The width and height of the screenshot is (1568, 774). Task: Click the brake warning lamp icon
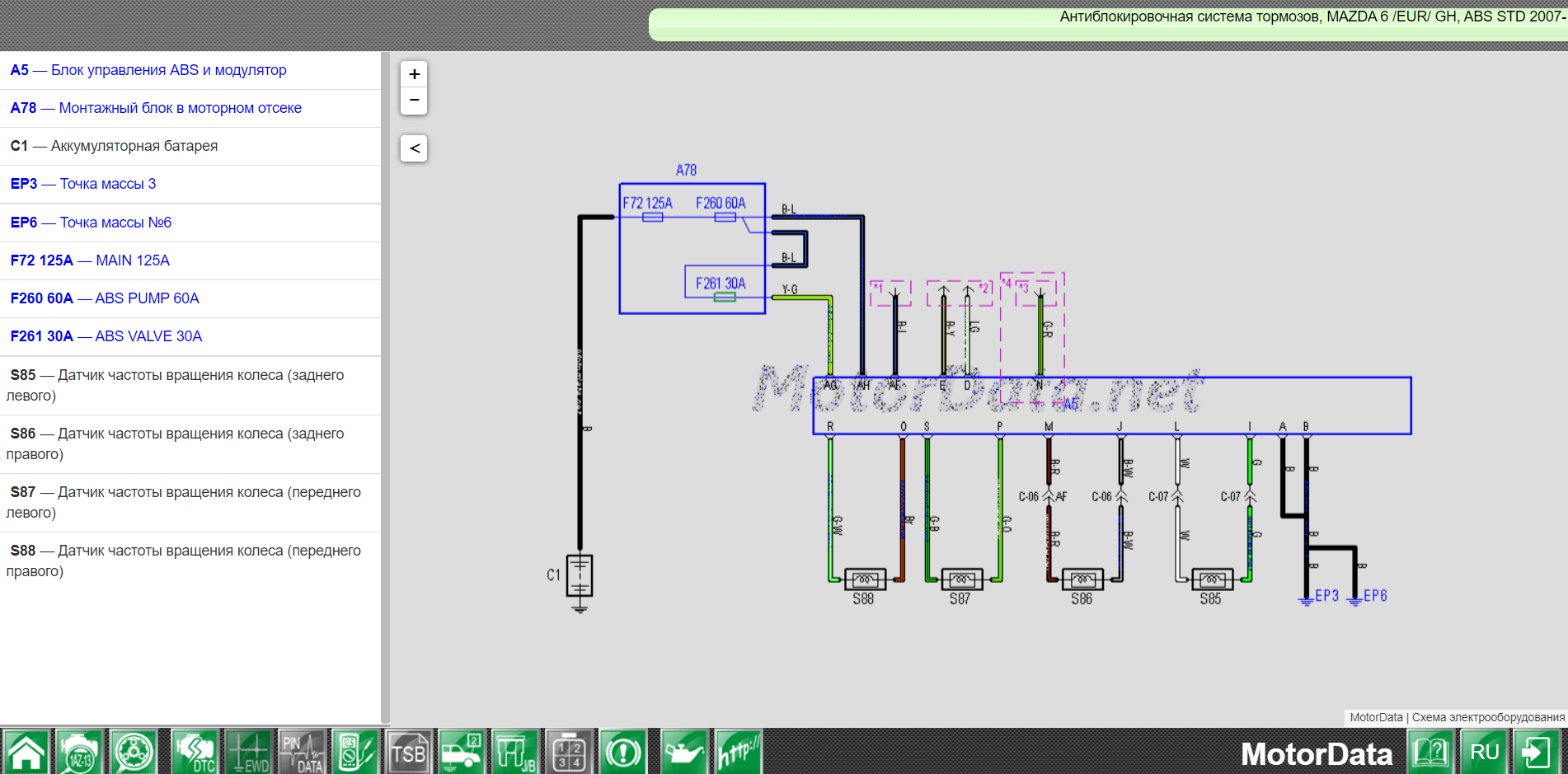tap(623, 752)
